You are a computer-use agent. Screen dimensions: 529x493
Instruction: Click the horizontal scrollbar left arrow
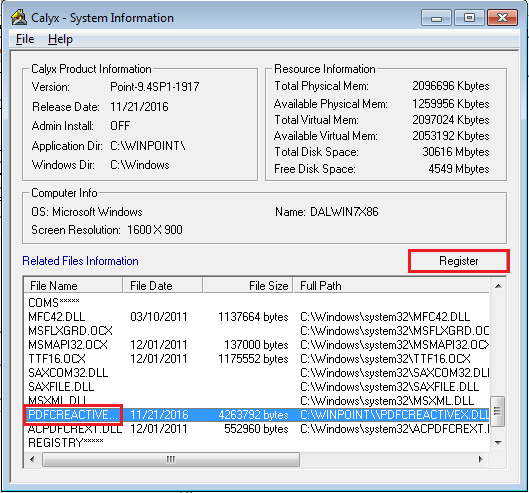point(32,460)
